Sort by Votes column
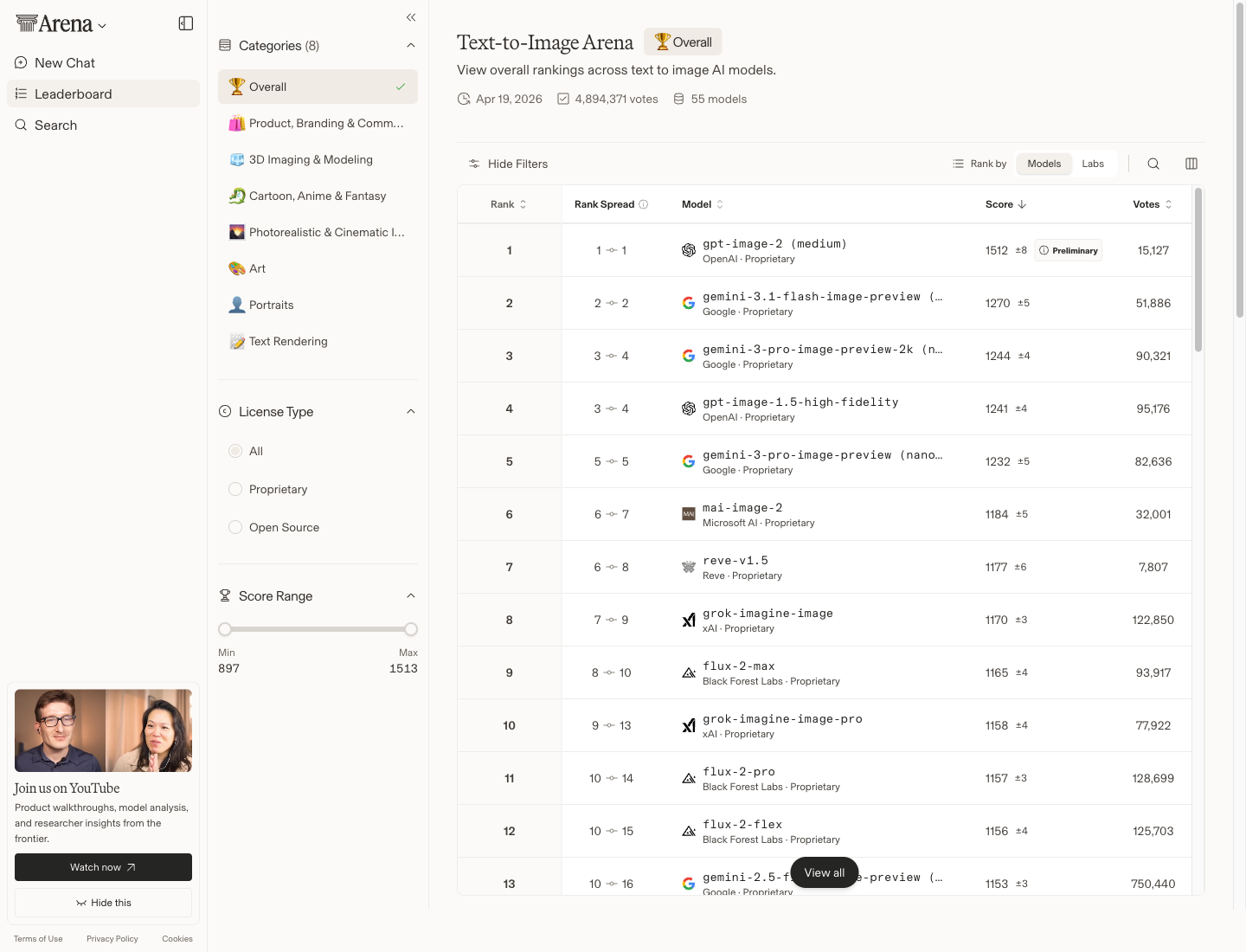Screen dimensions: 1246x952 coord(1152,204)
